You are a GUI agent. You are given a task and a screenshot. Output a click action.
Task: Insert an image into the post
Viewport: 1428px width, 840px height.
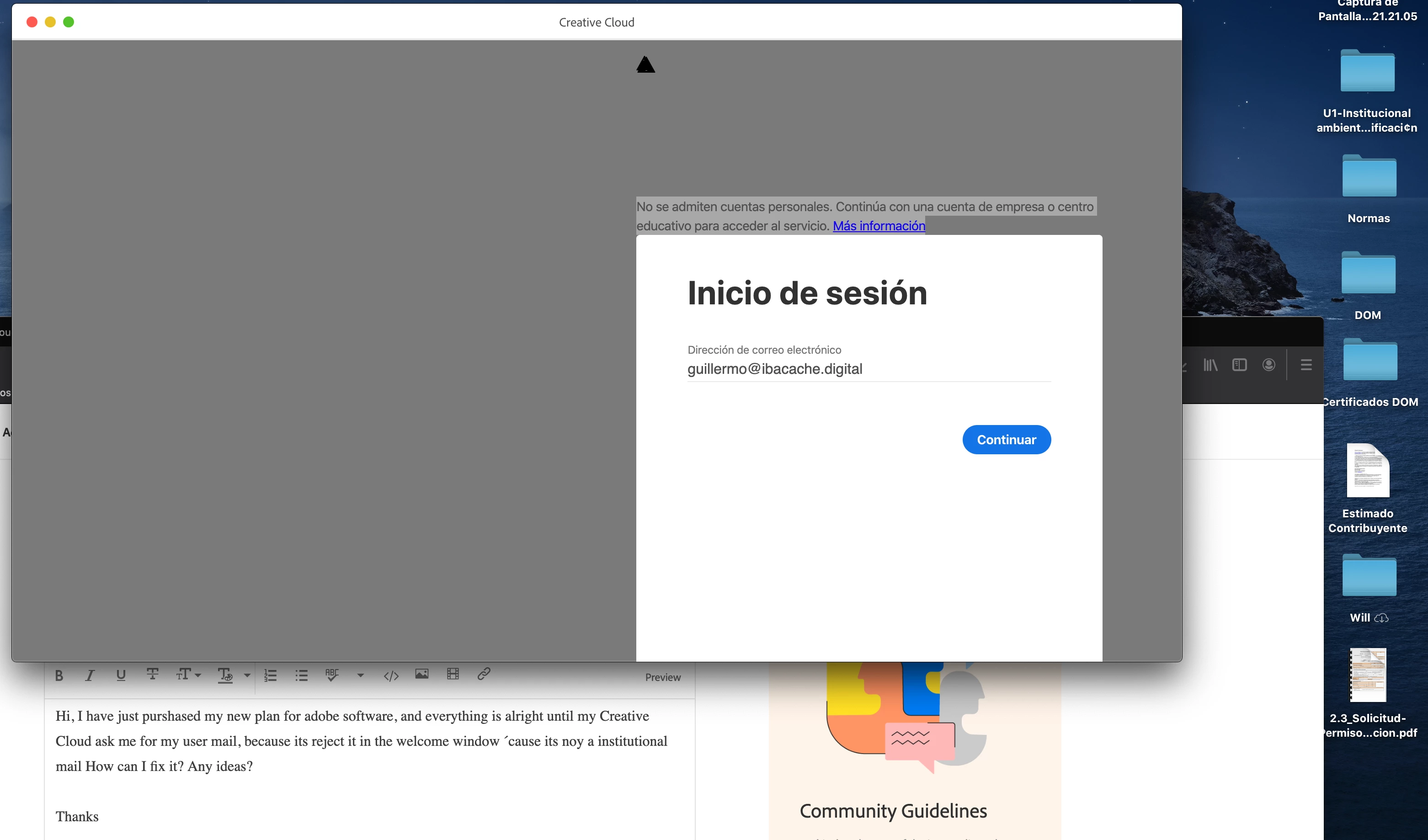pos(421,674)
